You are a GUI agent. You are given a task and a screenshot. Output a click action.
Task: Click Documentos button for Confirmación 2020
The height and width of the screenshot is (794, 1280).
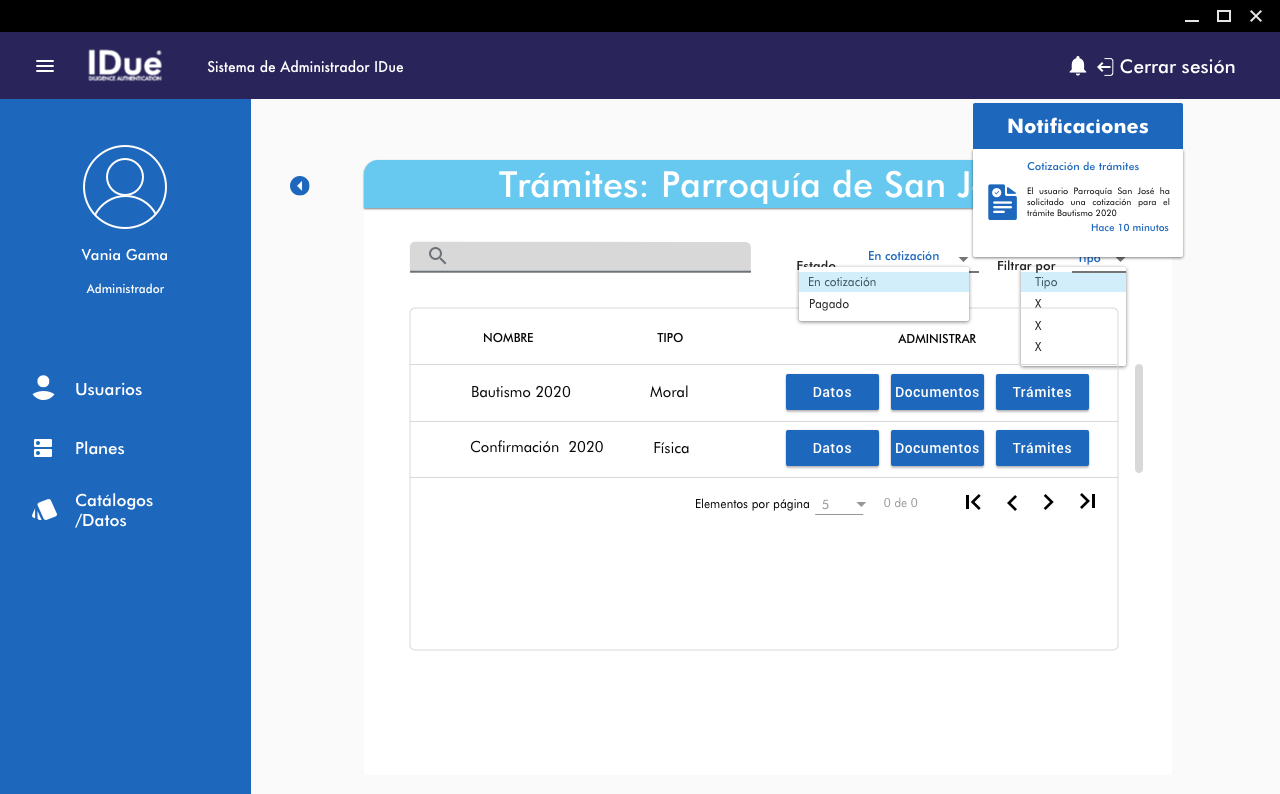click(937, 448)
